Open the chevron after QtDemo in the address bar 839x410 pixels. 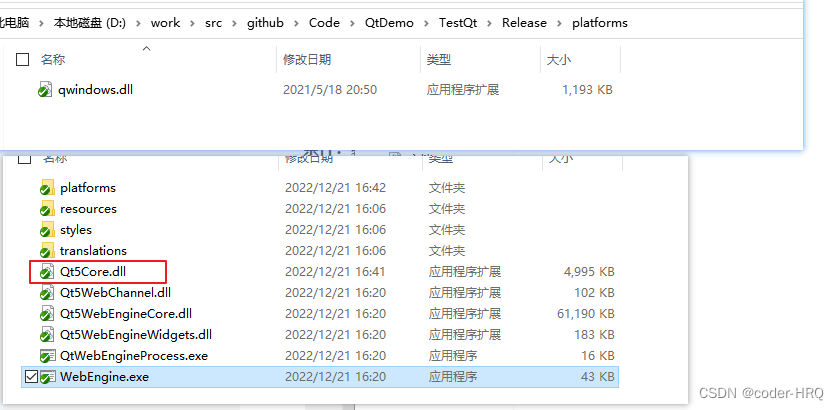[426, 23]
